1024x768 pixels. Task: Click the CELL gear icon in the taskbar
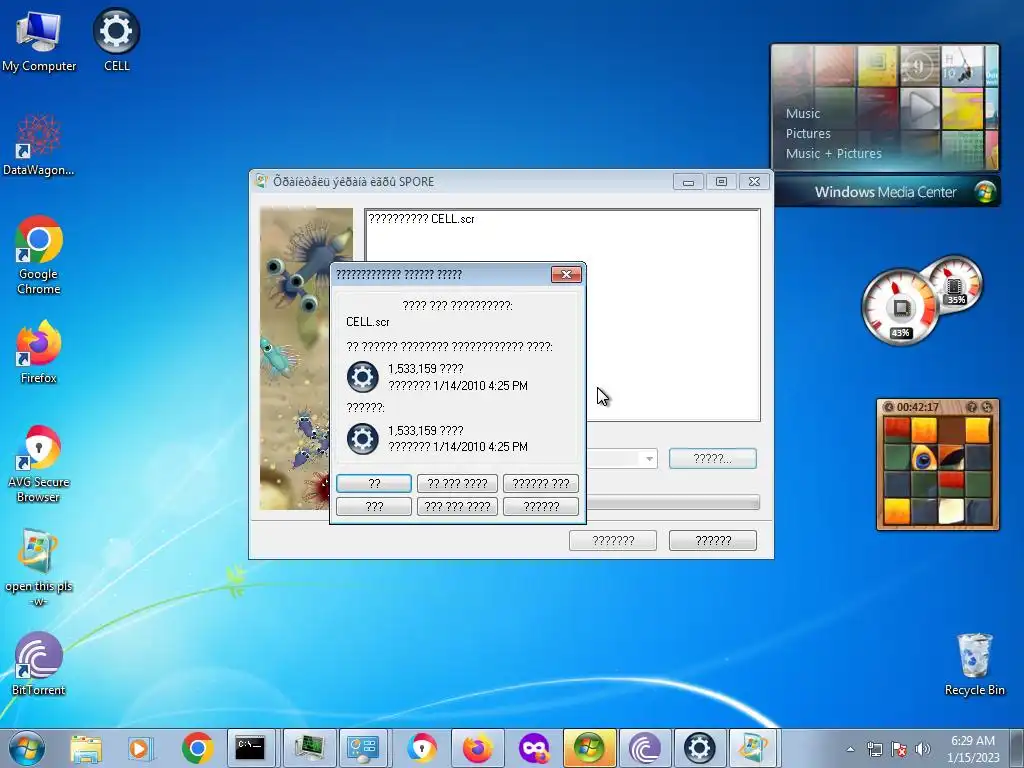pyautogui.click(x=699, y=748)
